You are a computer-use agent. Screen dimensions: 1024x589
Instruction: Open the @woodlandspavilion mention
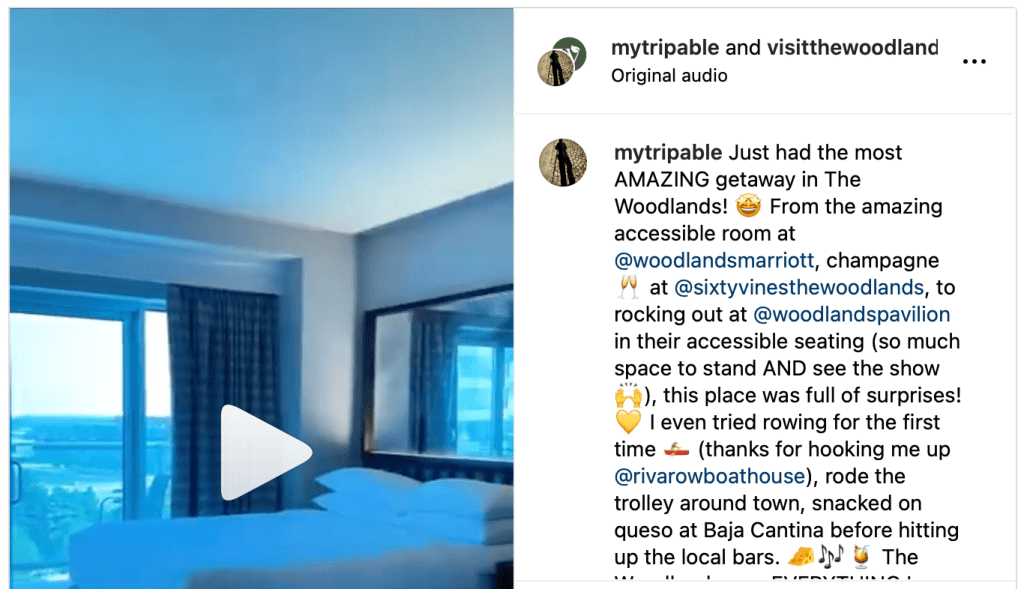[852, 315]
